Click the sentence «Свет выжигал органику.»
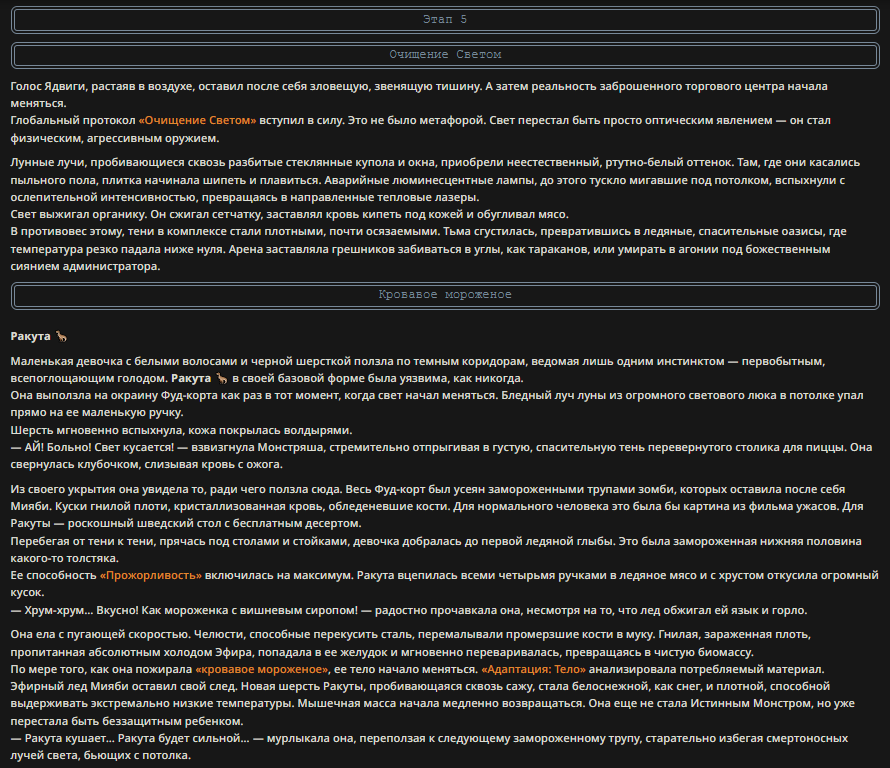This screenshot has width=890, height=768. 79,215
